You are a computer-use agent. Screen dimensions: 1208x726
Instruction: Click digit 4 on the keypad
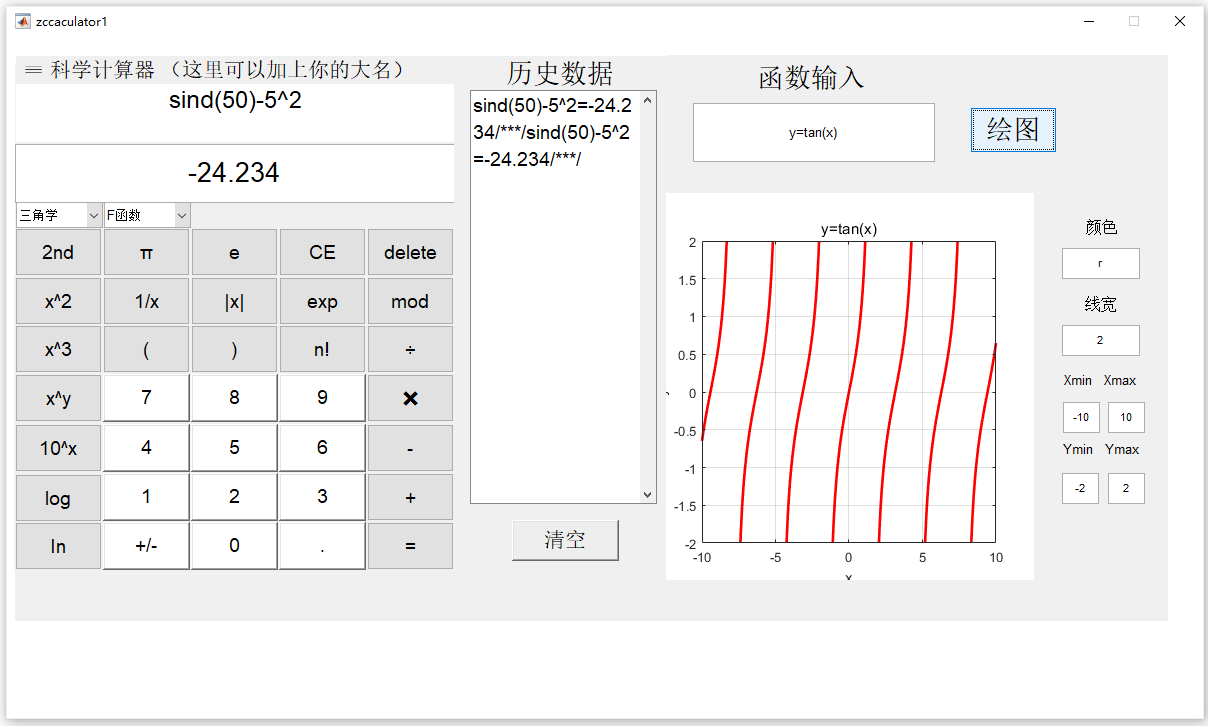point(146,448)
